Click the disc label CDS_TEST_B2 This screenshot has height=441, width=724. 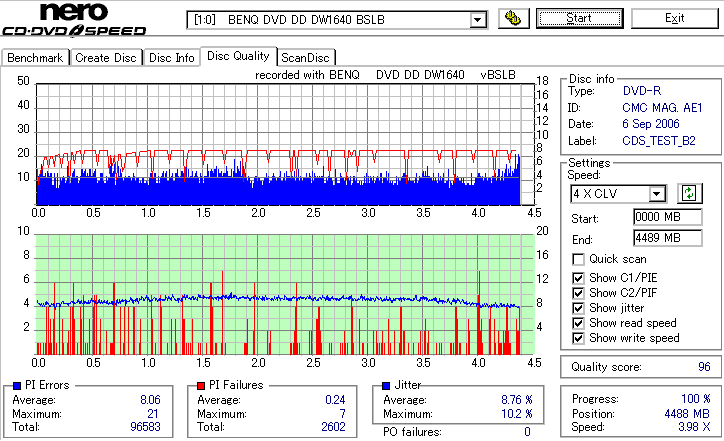659,141
